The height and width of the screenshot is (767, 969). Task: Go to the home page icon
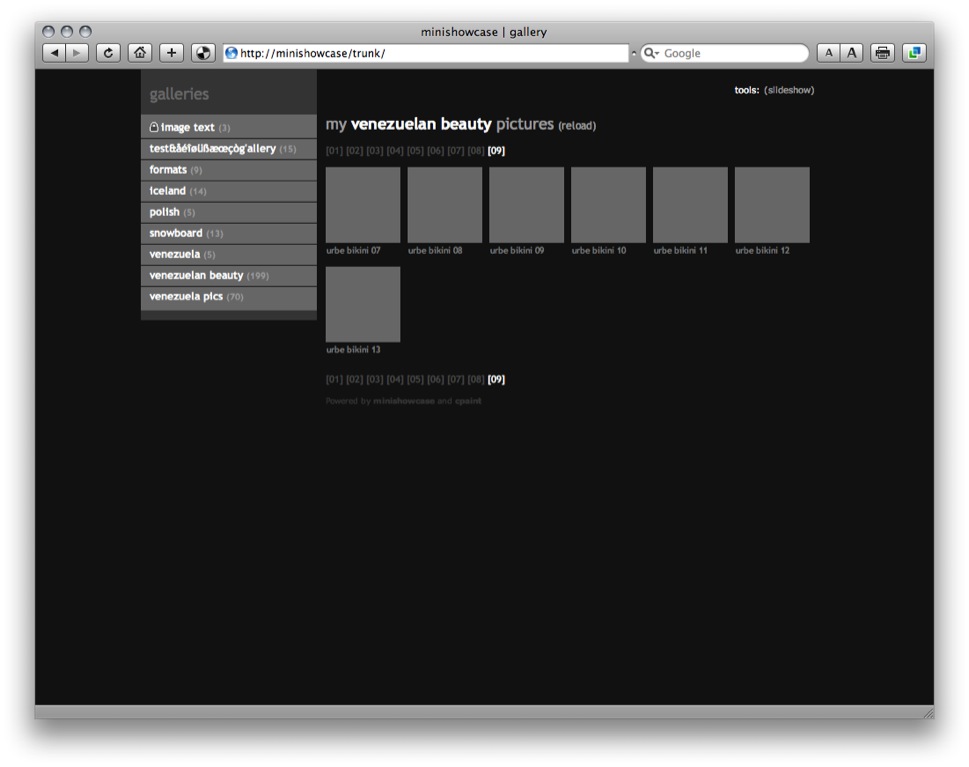140,53
